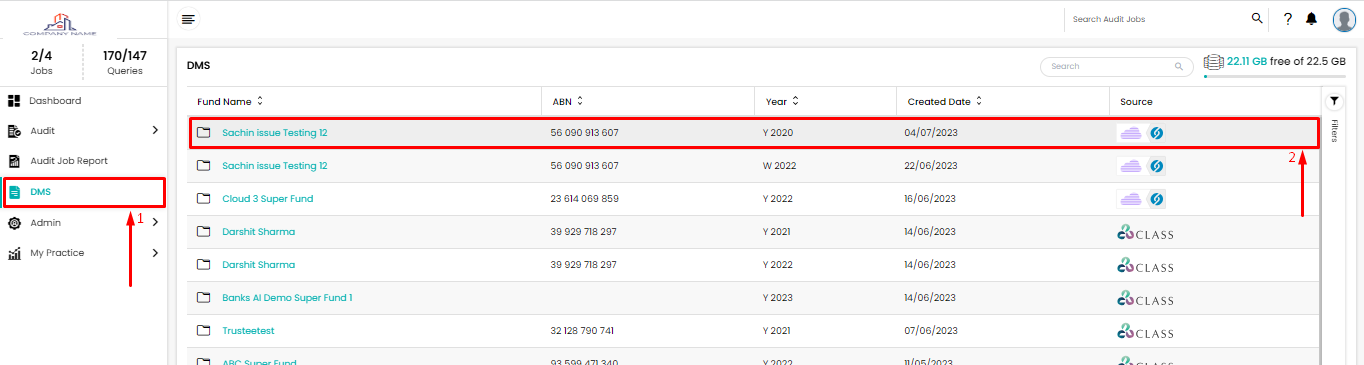
Task: Click folder icon of W 2022 Sachin row
Action: point(204,166)
